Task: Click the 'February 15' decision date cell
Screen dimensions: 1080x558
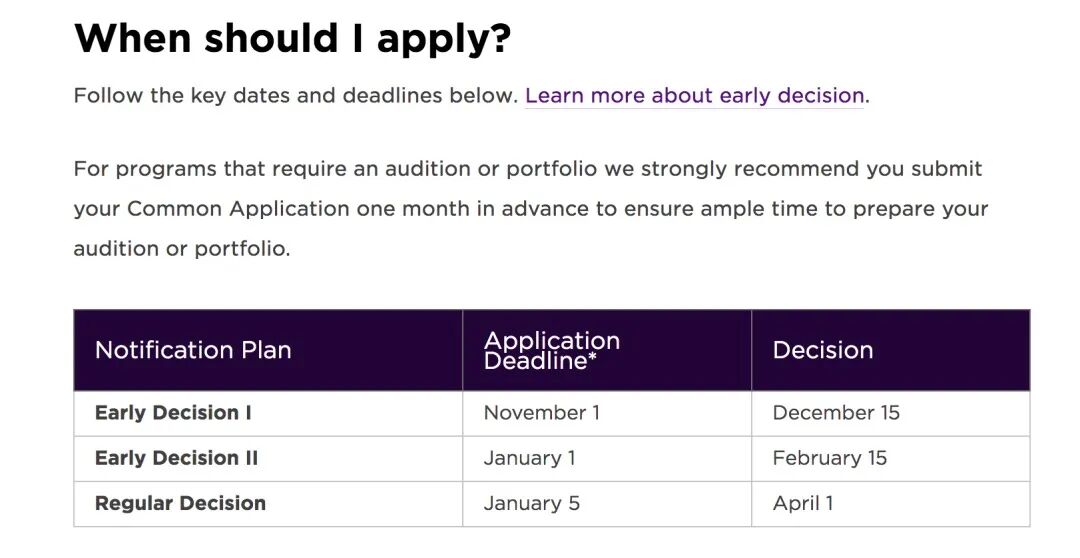Action: [x=829, y=458]
